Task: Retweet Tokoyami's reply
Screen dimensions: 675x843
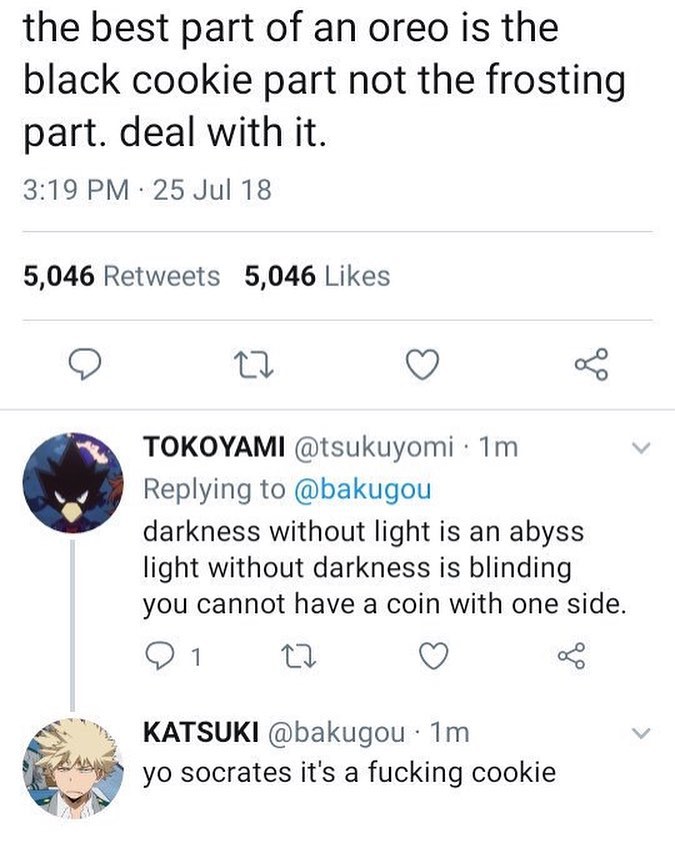Action: (293, 656)
